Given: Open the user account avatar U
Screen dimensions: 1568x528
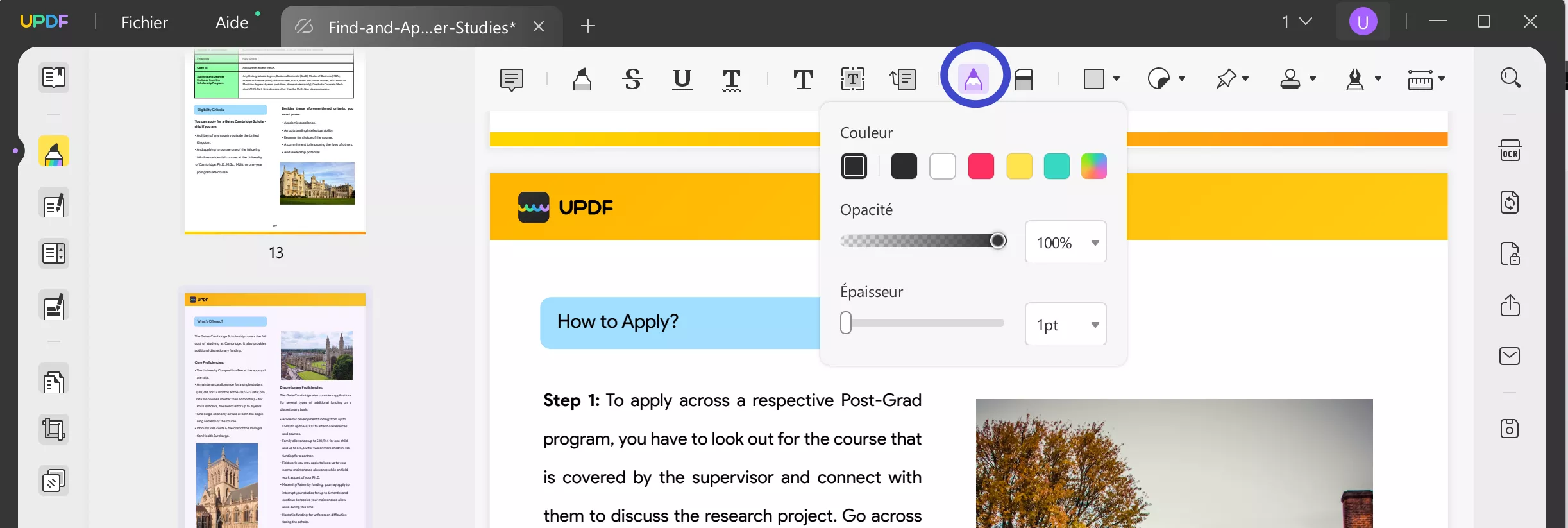Looking at the screenshot, I should tap(1363, 22).
